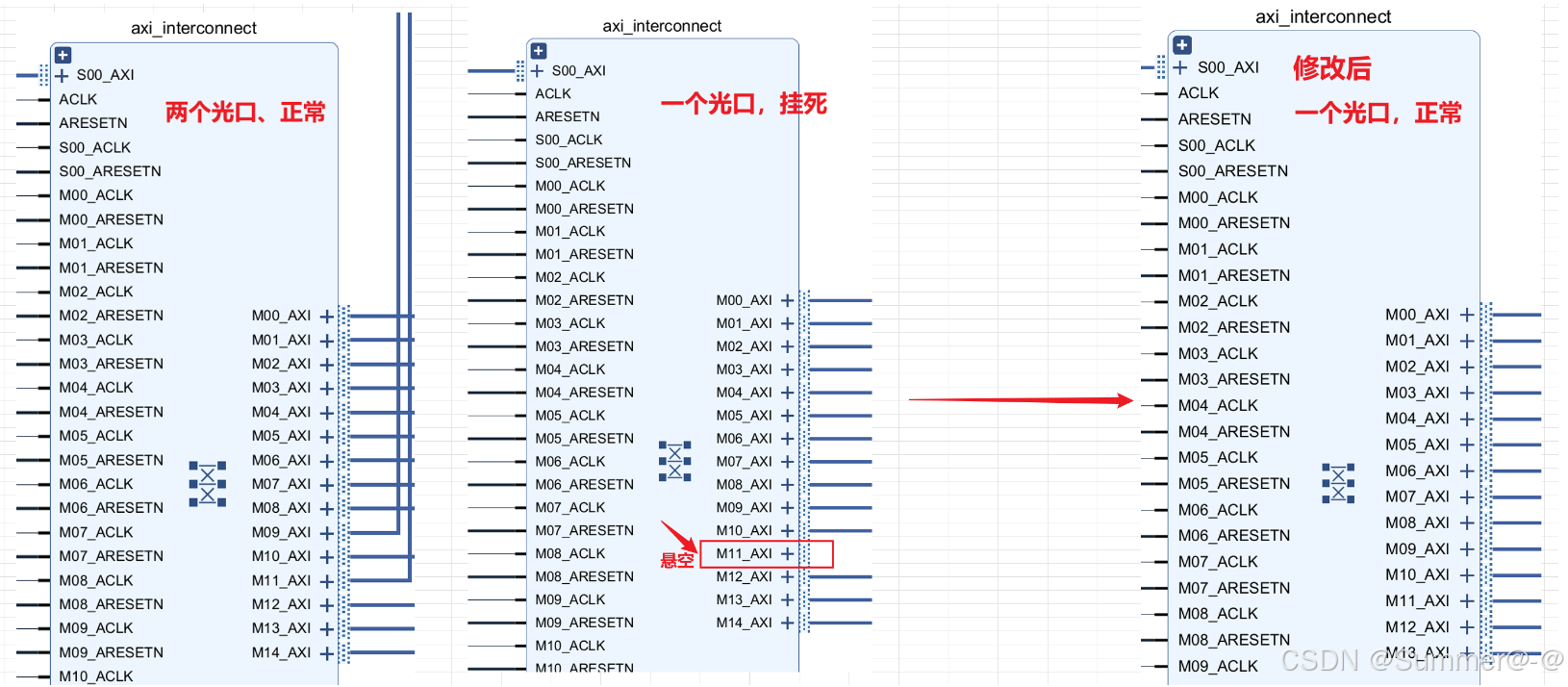Expand the right axi_interconnect block via its top plus icon
1568x687 pixels.
pyautogui.click(x=1182, y=45)
